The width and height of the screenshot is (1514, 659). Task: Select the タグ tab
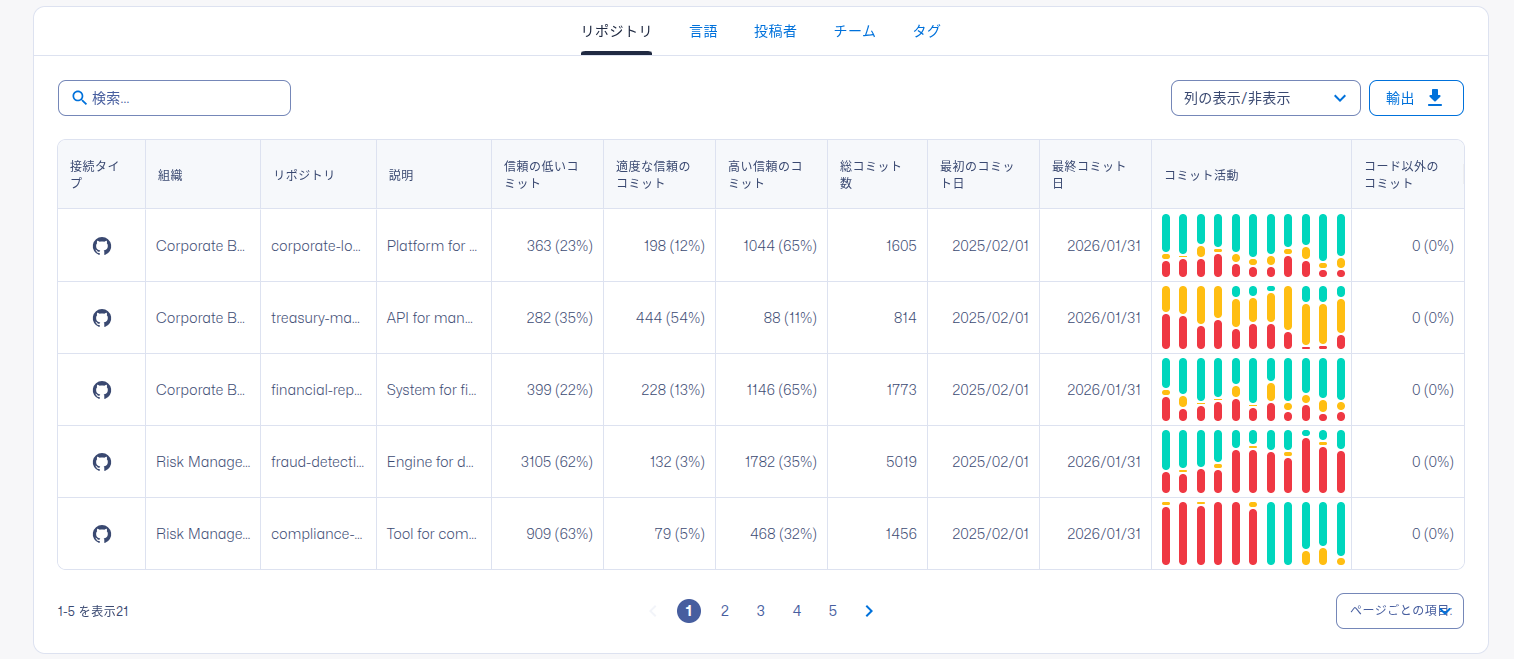(926, 31)
